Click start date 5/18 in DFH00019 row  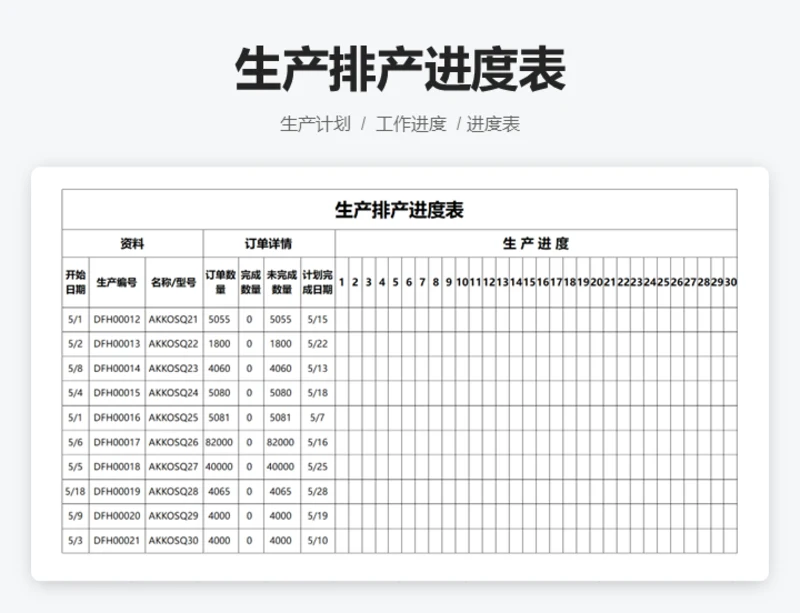point(75,492)
